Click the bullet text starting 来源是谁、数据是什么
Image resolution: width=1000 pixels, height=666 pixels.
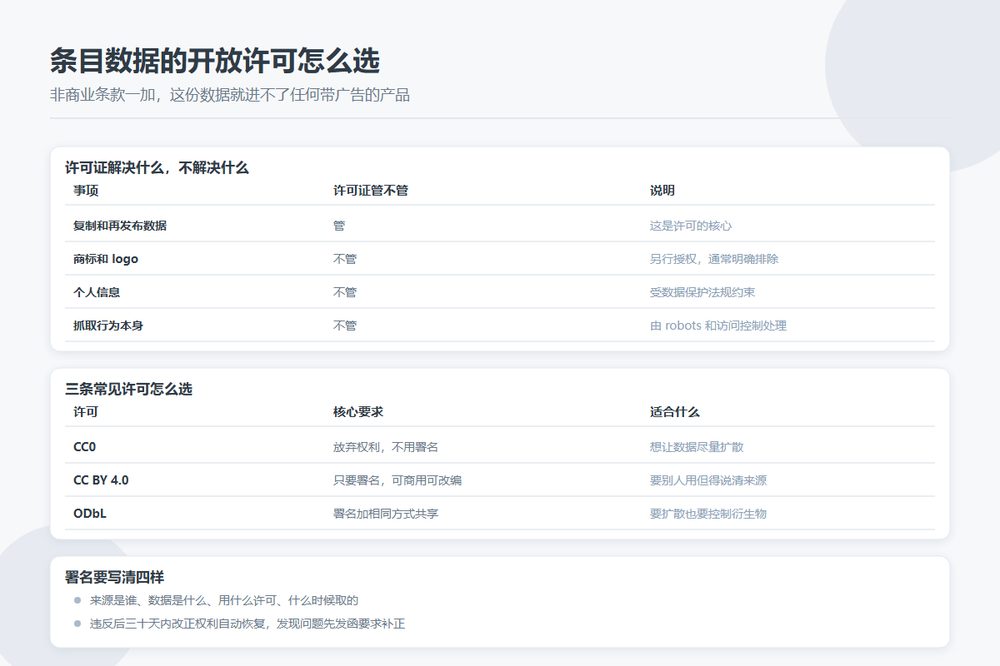(x=224, y=600)
